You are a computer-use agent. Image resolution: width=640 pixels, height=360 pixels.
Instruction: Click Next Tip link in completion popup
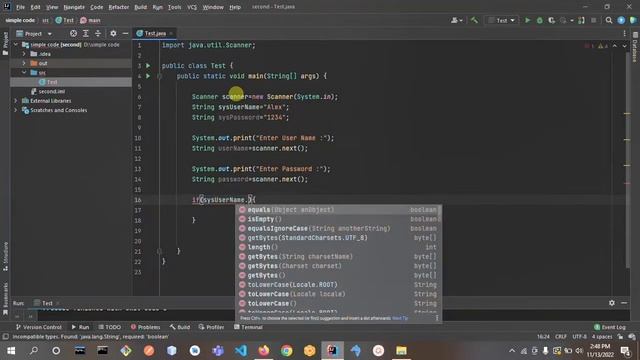click(400, 318)
